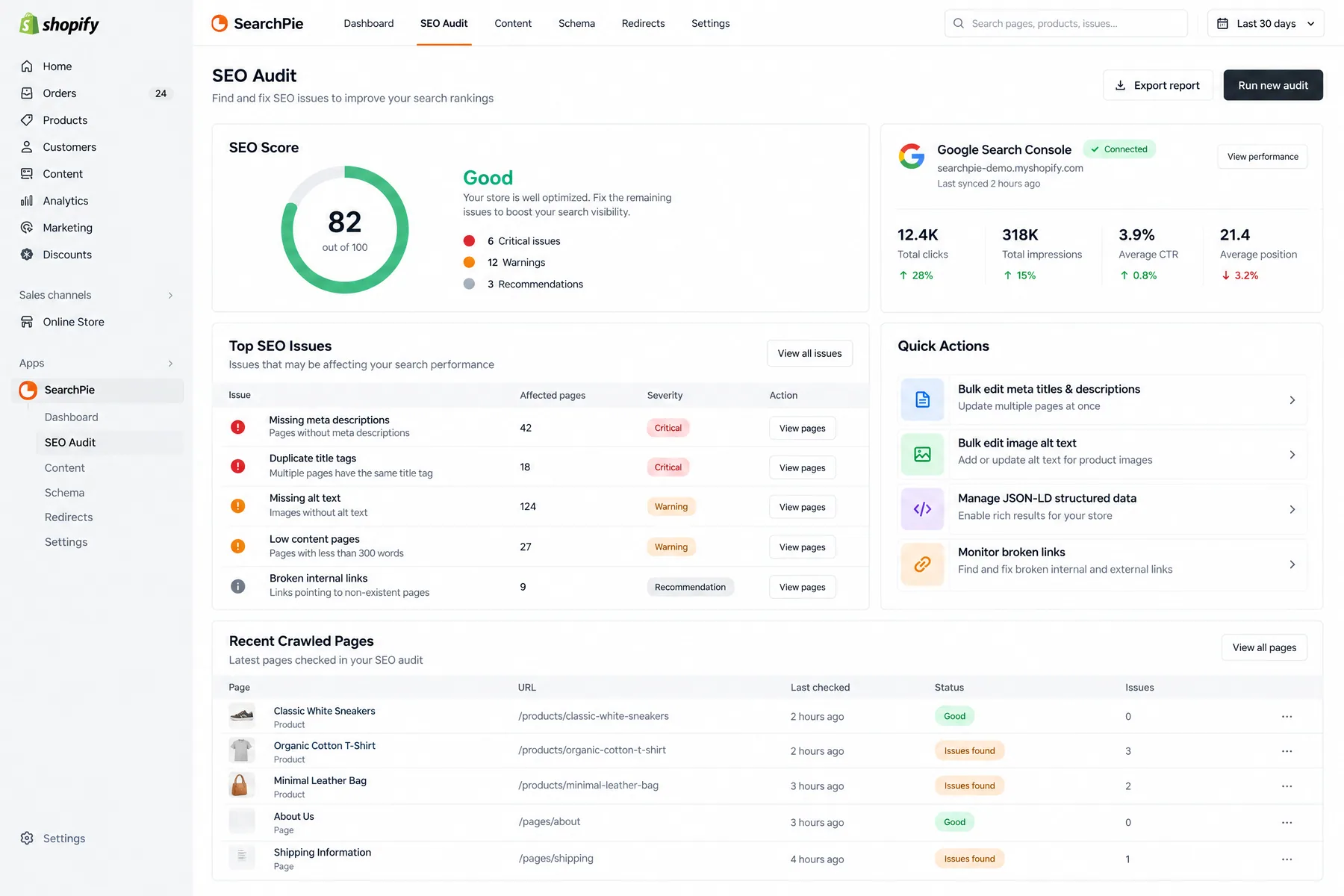1344x896 pixels.
Task: Open Bulk edit meta titles via chevron
Action: [1292, 400]
